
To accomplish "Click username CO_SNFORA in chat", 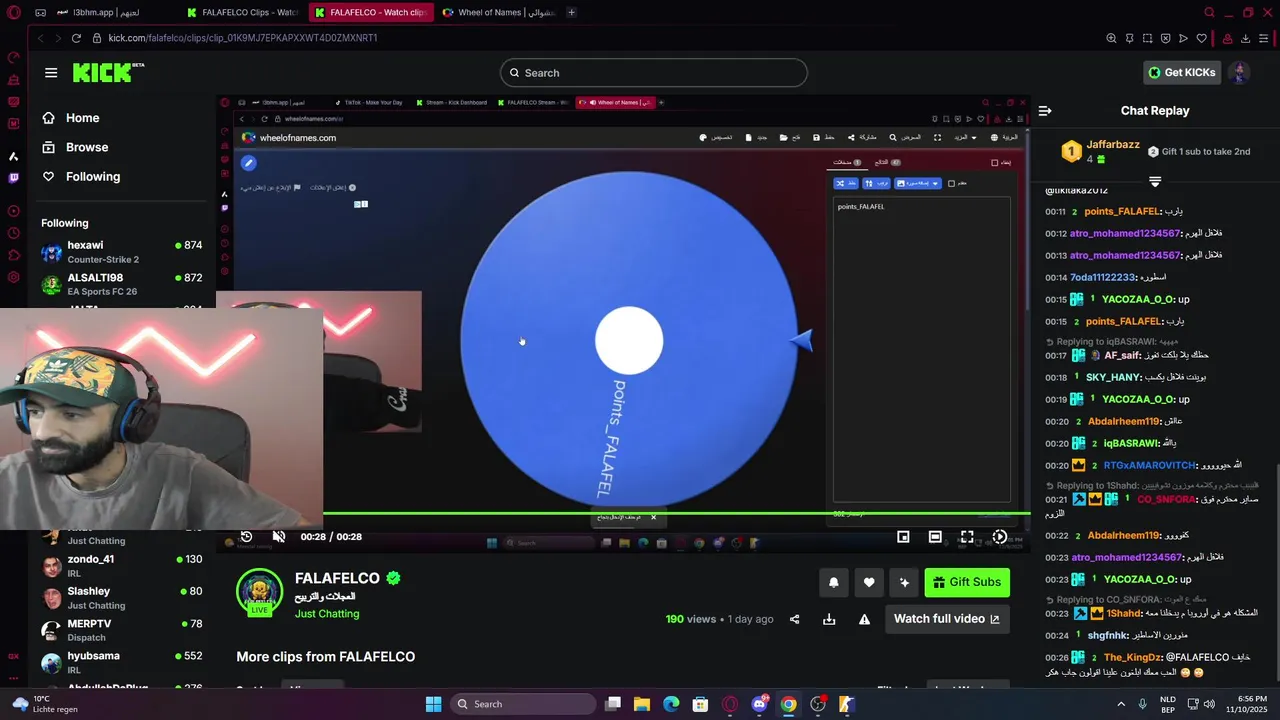I will tap(1166, 499).
